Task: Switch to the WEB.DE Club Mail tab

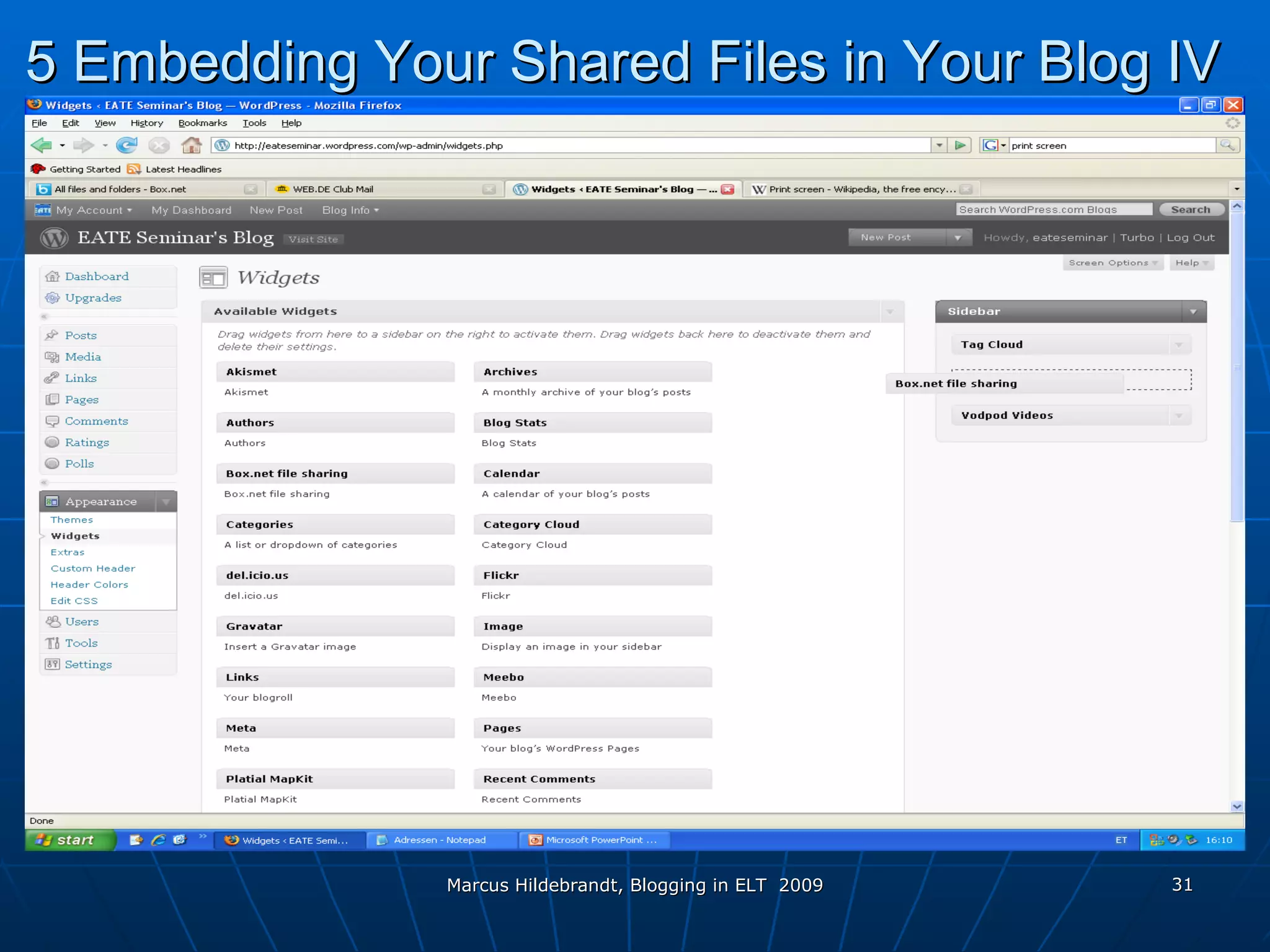Action: click(384, 190)
